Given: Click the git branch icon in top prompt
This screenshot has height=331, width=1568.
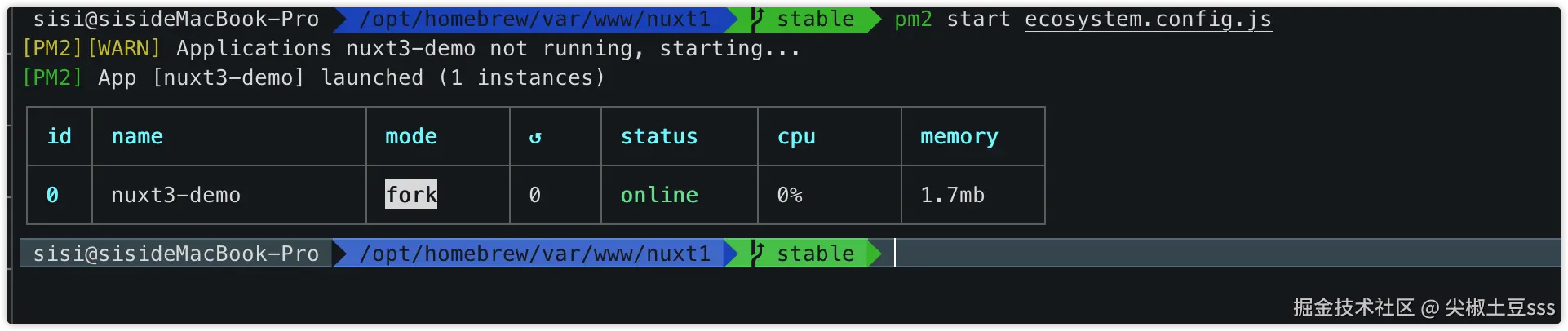Looking at the screenshot, I should 758,19.
